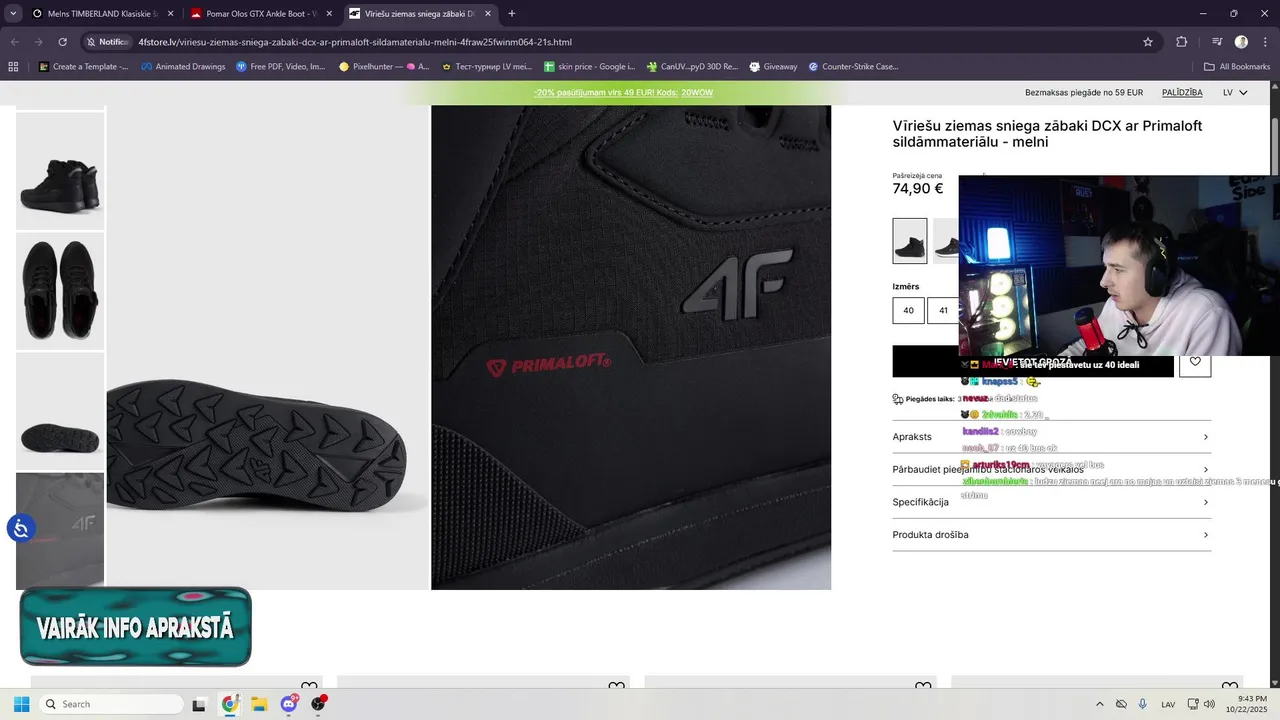Reload the page with the refresh icon
Viewport: 1280px width, 720px height.
(x=62, y=42)
